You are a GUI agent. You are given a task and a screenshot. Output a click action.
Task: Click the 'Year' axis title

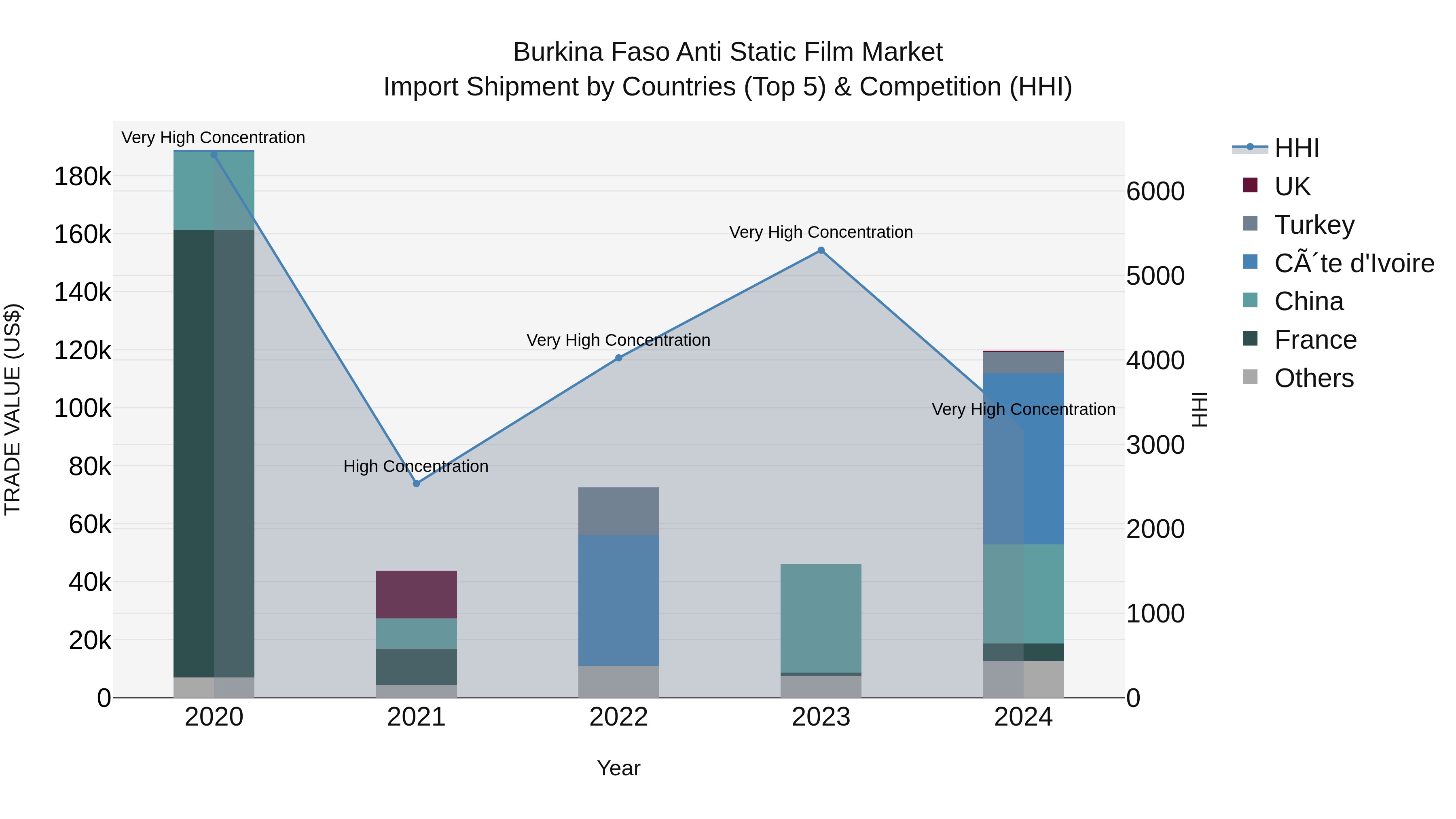click(619, 768)
